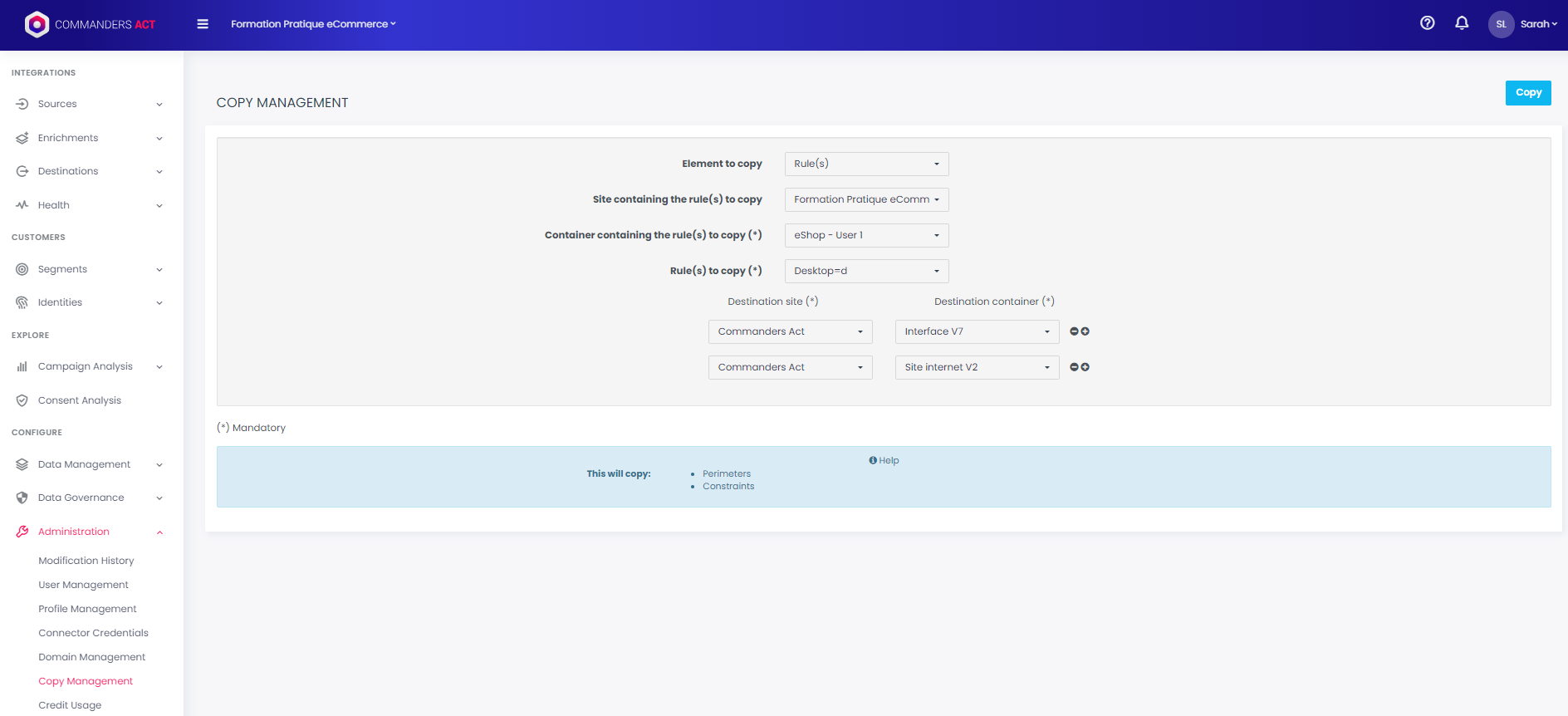Remove the Interface V7 destination row
The height and width of the screenshot is (716, 1568).
click(x=1074, y=331)
